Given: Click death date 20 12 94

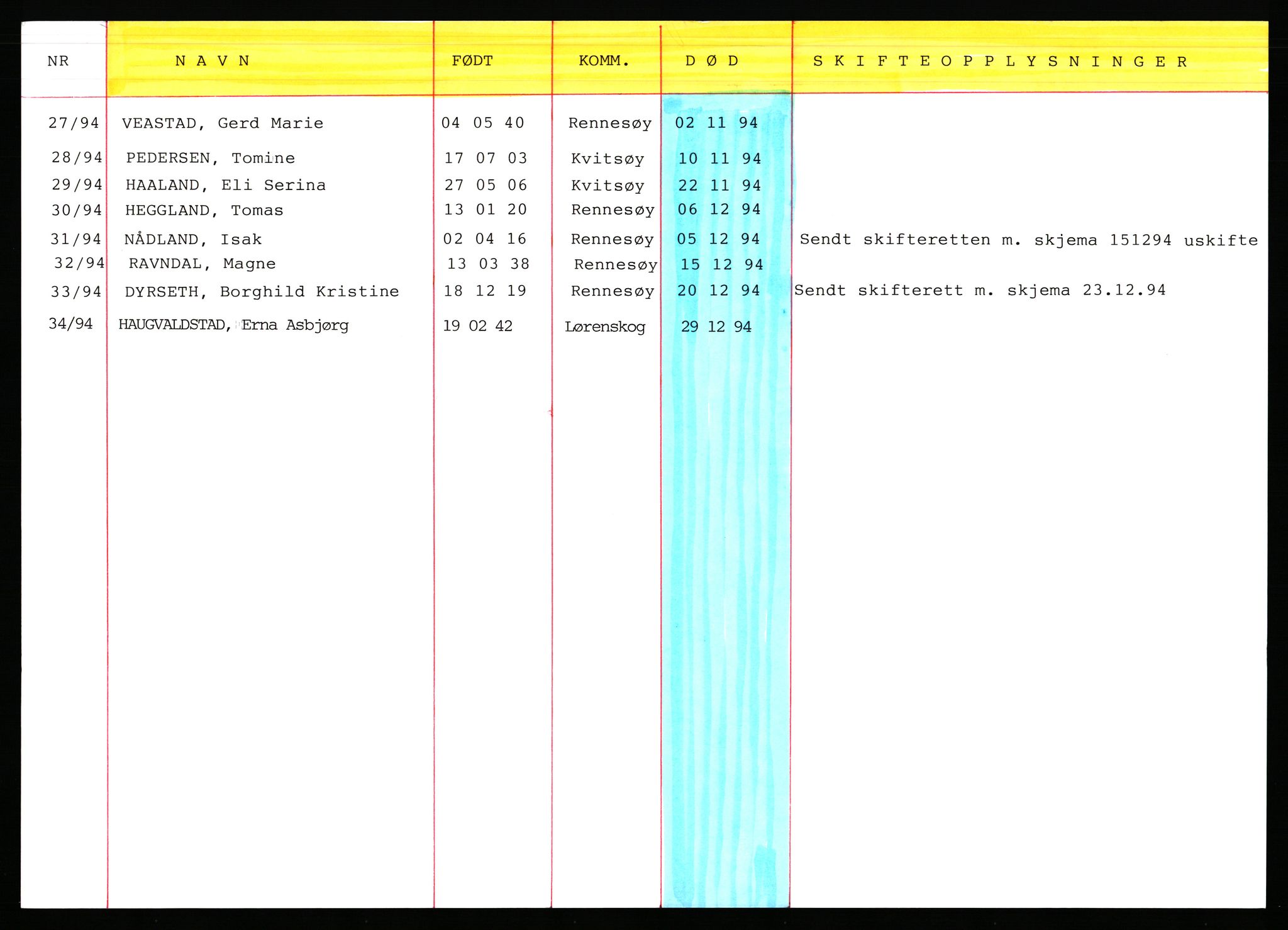Looking at the screenshot, I should click(719, 291).
